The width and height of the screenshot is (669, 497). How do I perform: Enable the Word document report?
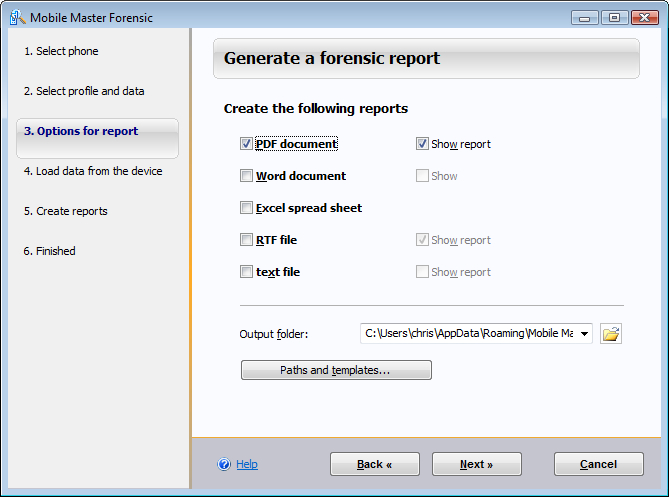246,176
